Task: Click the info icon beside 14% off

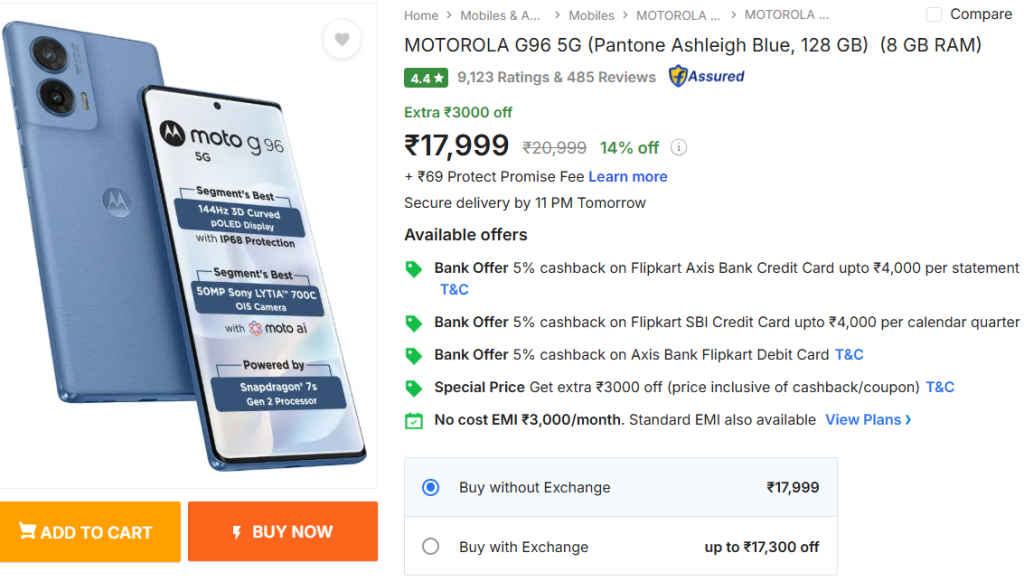Action: (678, 147)
